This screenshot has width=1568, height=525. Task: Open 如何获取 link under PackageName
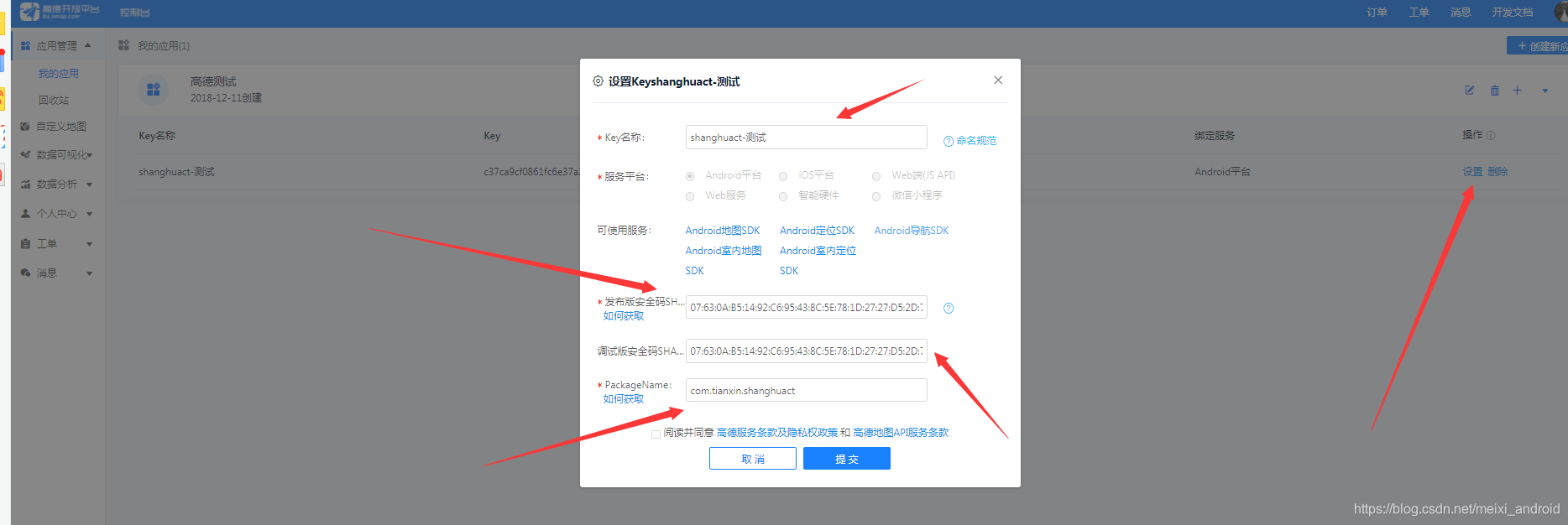coord(624,399)
